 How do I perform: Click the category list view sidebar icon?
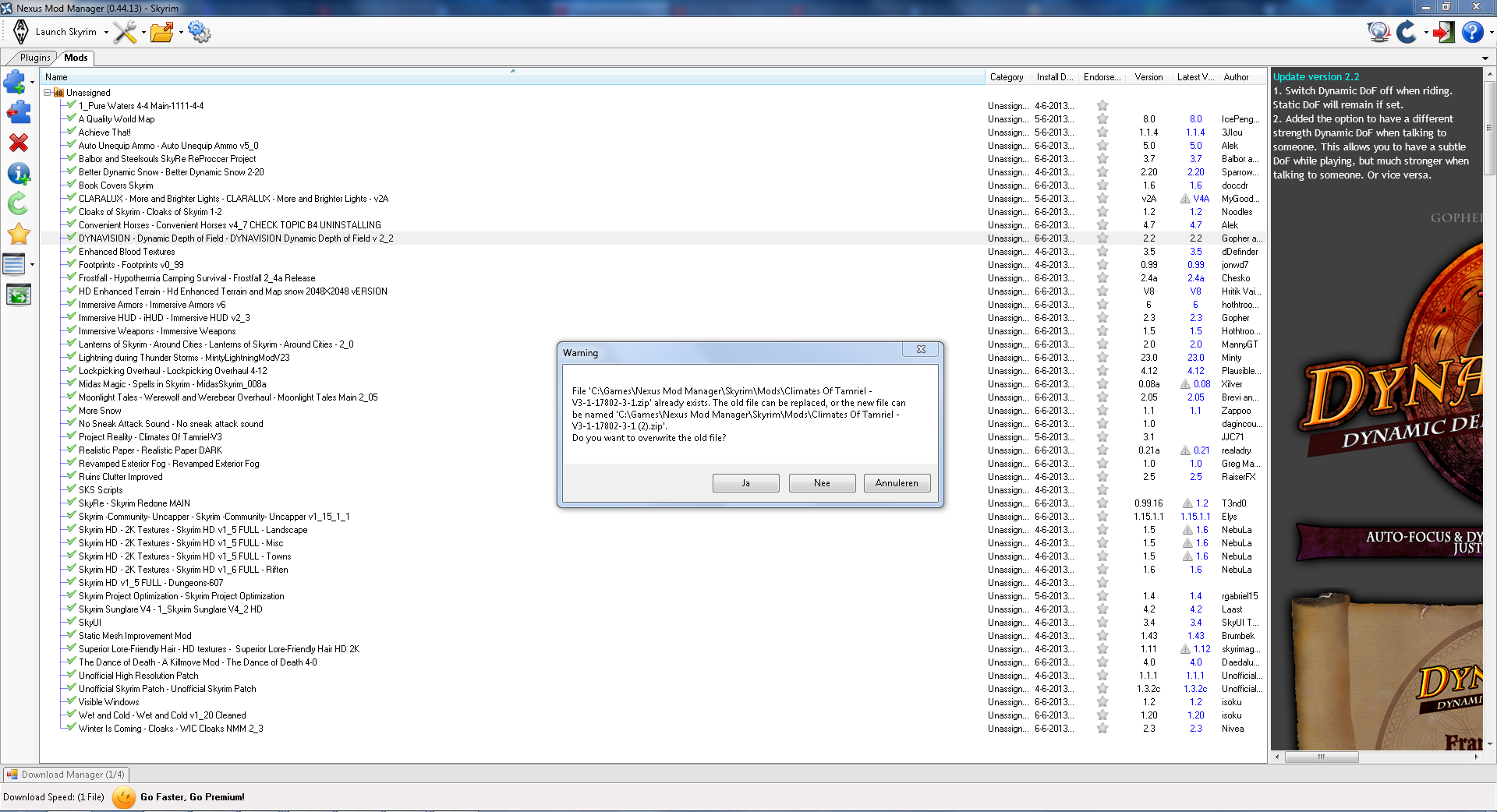pos(14,264)
